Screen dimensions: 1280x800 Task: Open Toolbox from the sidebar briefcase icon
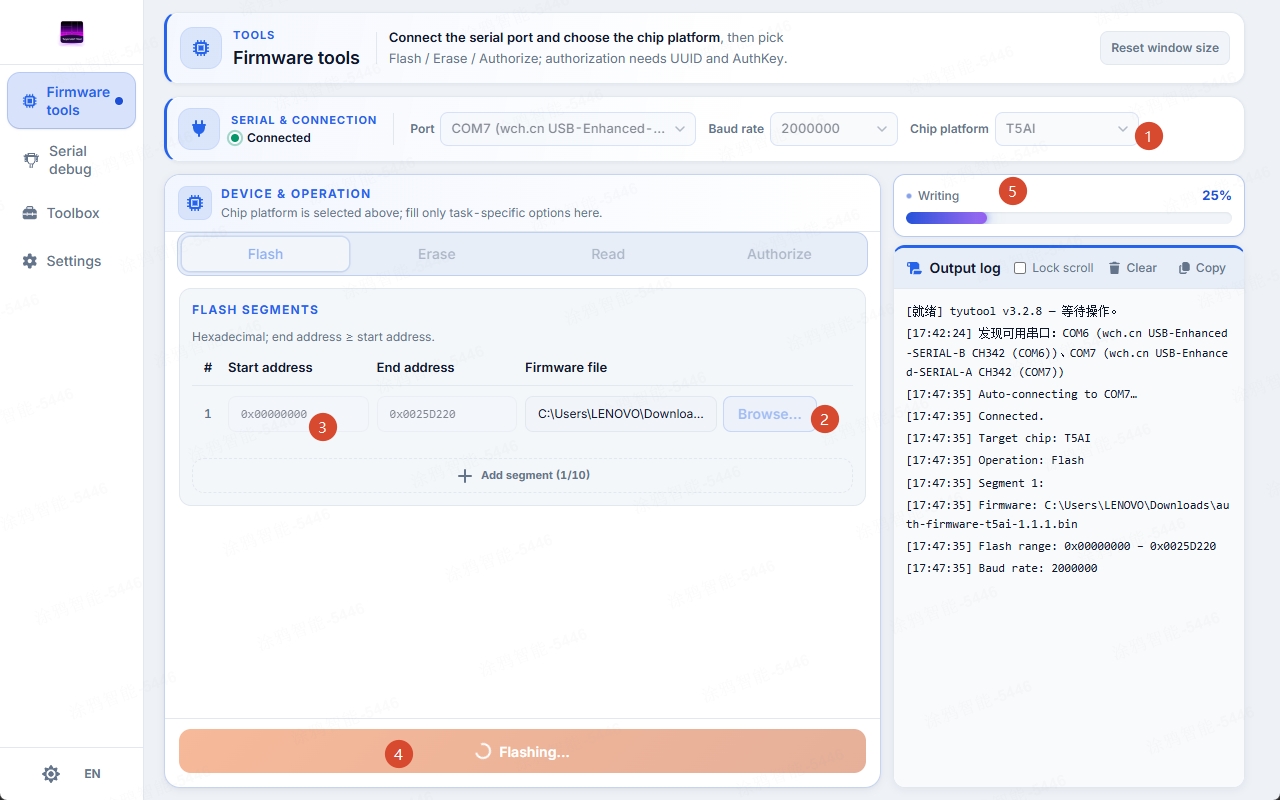pyautogui.click(x=29, y=213)
